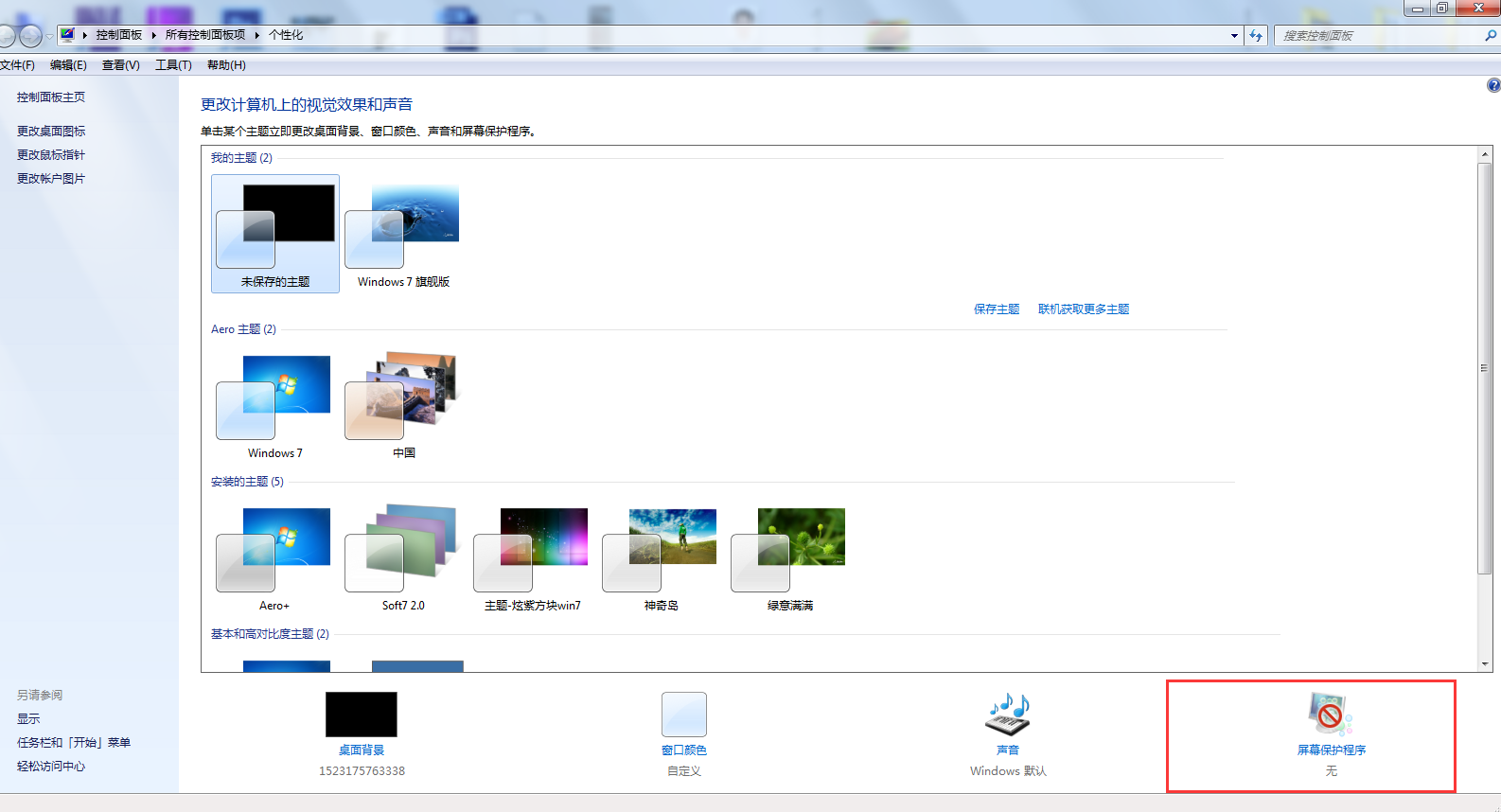This screenshot has height=812, width=1501.
Task: Open the 帮助(H) menu
Action: click(226, 65)
